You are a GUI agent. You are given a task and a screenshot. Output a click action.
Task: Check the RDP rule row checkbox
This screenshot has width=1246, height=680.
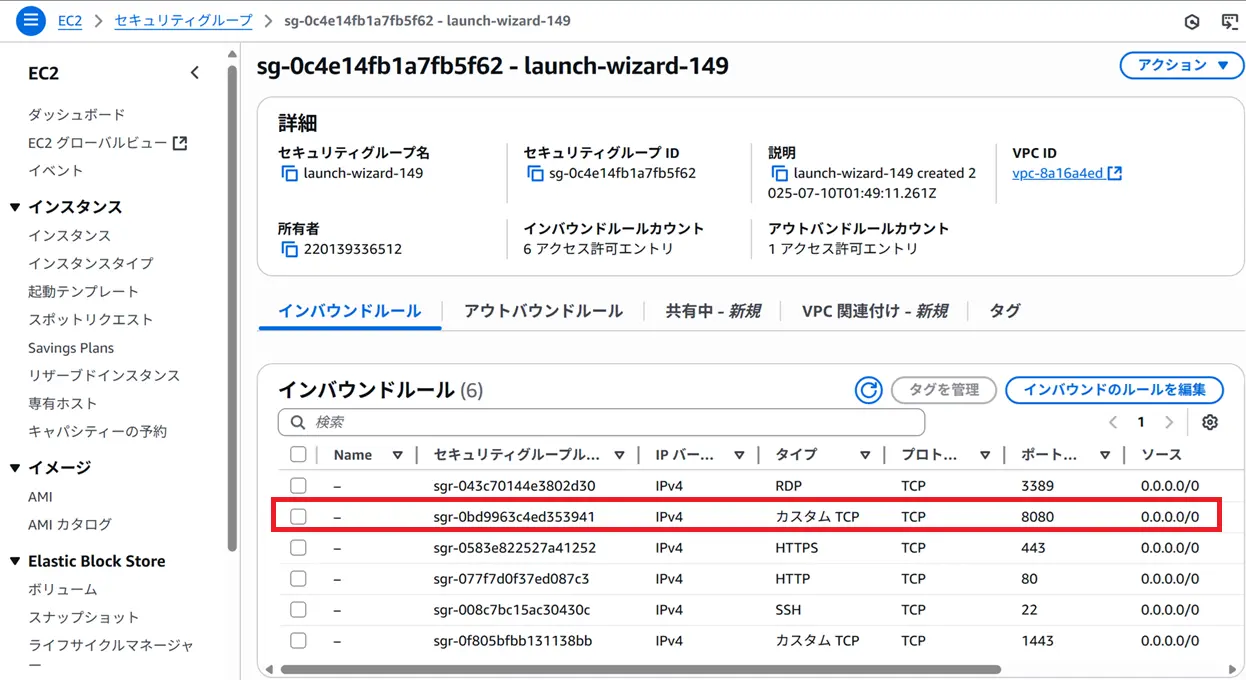(298, 486)
